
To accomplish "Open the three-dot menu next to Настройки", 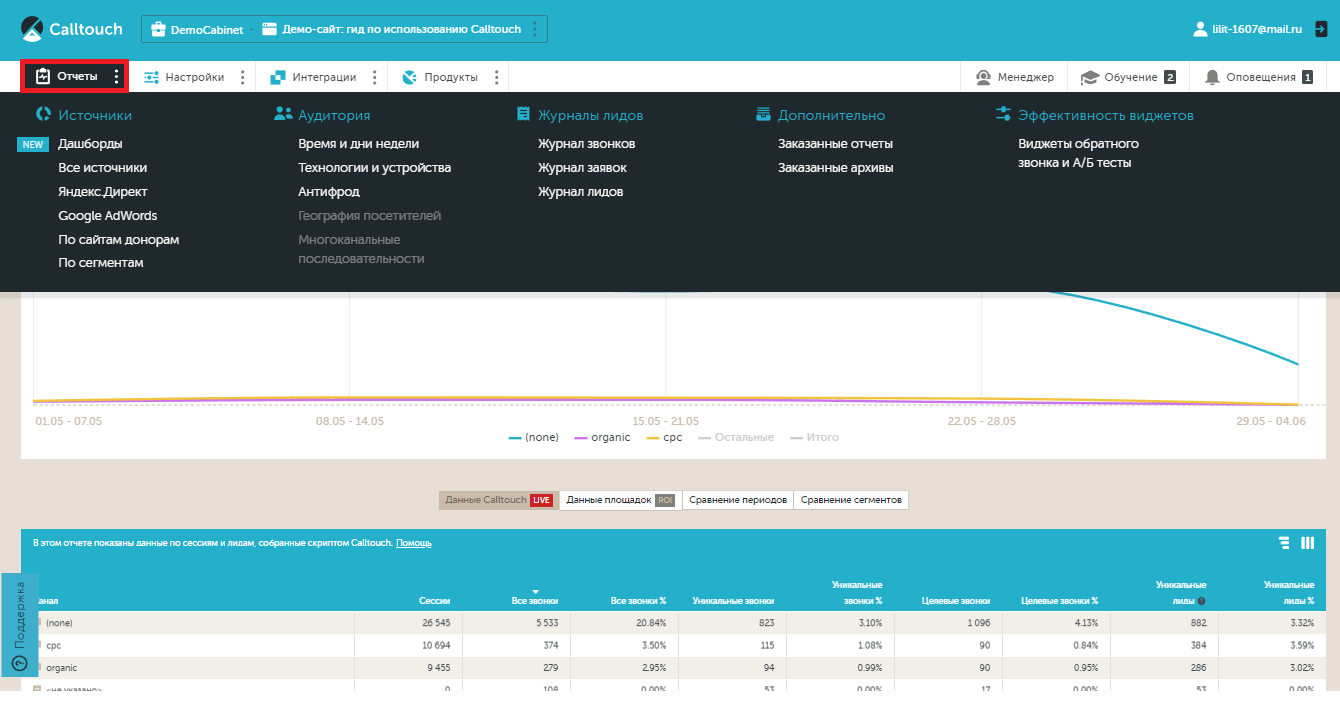I will click(x=243, y=77).
